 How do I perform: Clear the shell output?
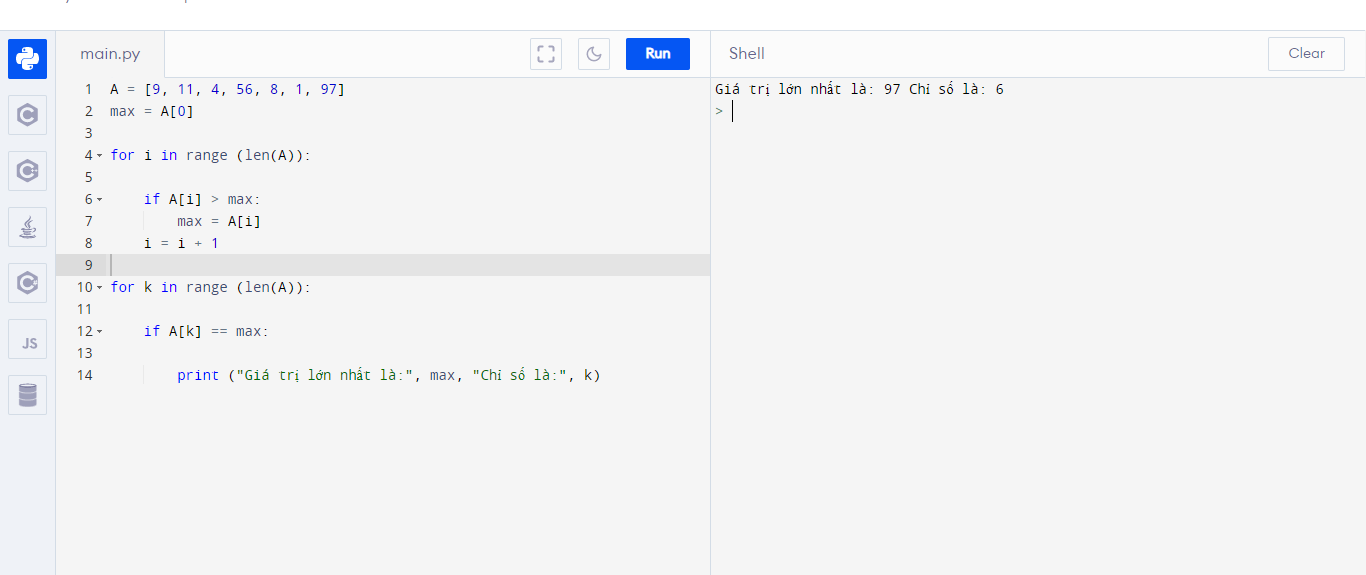point(1306,54)
